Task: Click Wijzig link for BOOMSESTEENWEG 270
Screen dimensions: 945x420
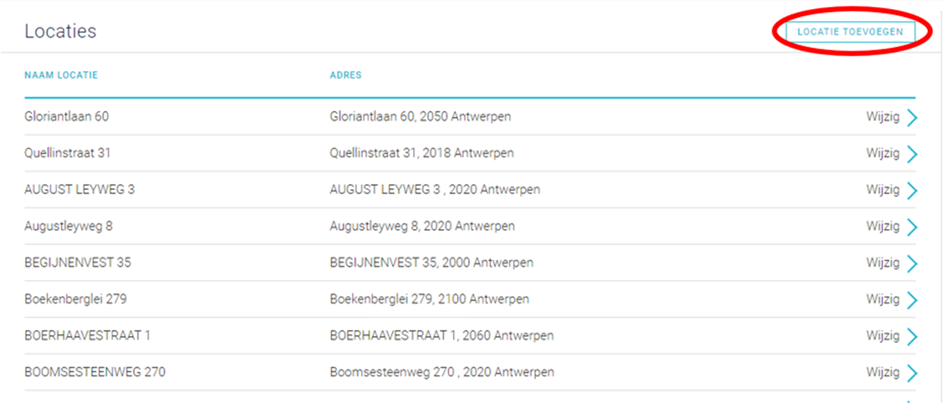Action: 883,372
